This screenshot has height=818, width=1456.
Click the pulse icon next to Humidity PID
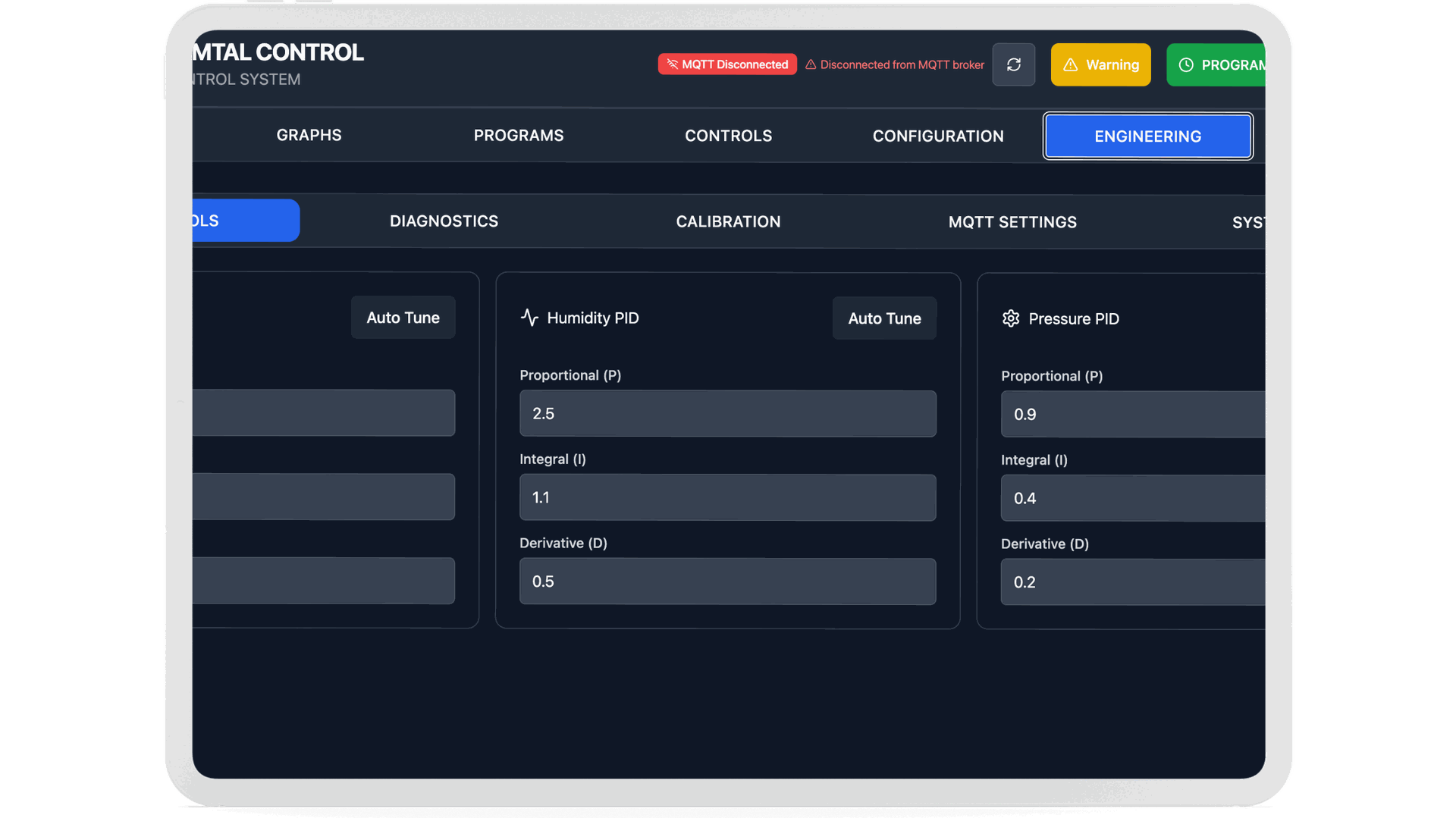pyautogui.click(x=529, y=318)
